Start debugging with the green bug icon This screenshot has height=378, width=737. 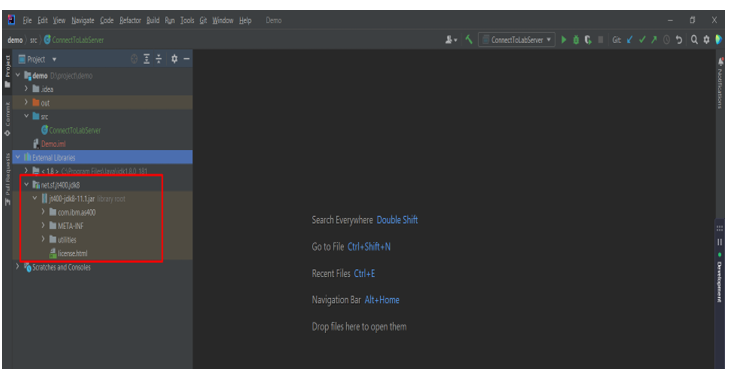coord(576,40)
